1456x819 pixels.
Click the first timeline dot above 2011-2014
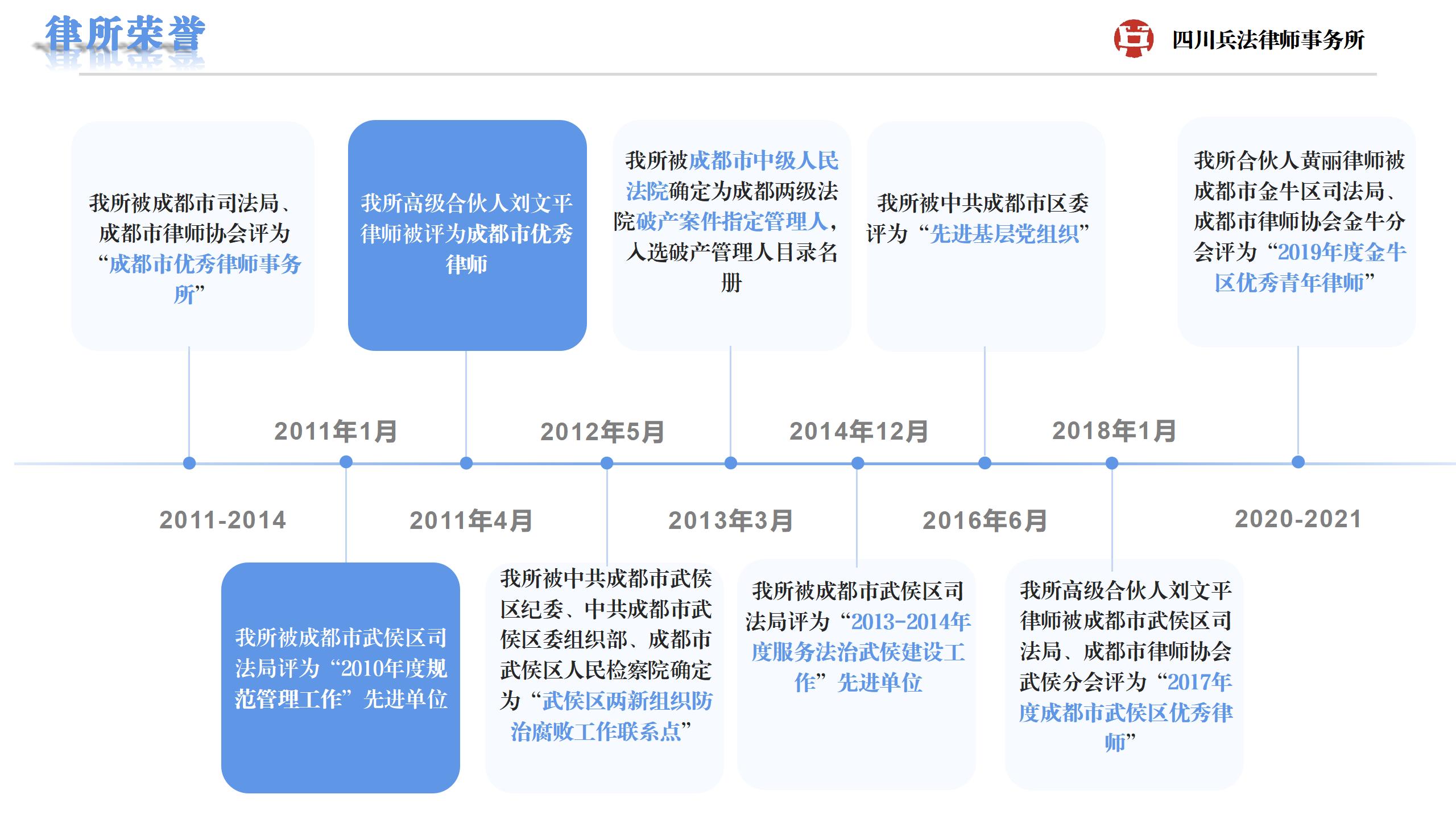point(189,463)
